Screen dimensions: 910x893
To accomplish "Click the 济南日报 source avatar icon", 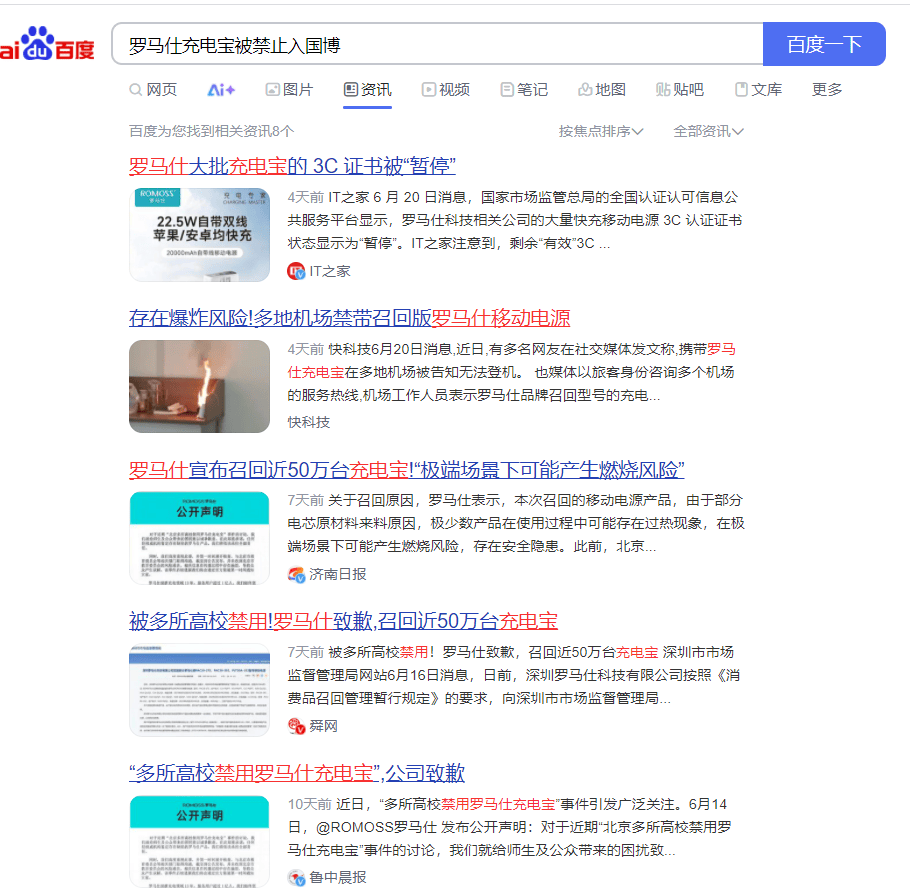I will (296, 574).
